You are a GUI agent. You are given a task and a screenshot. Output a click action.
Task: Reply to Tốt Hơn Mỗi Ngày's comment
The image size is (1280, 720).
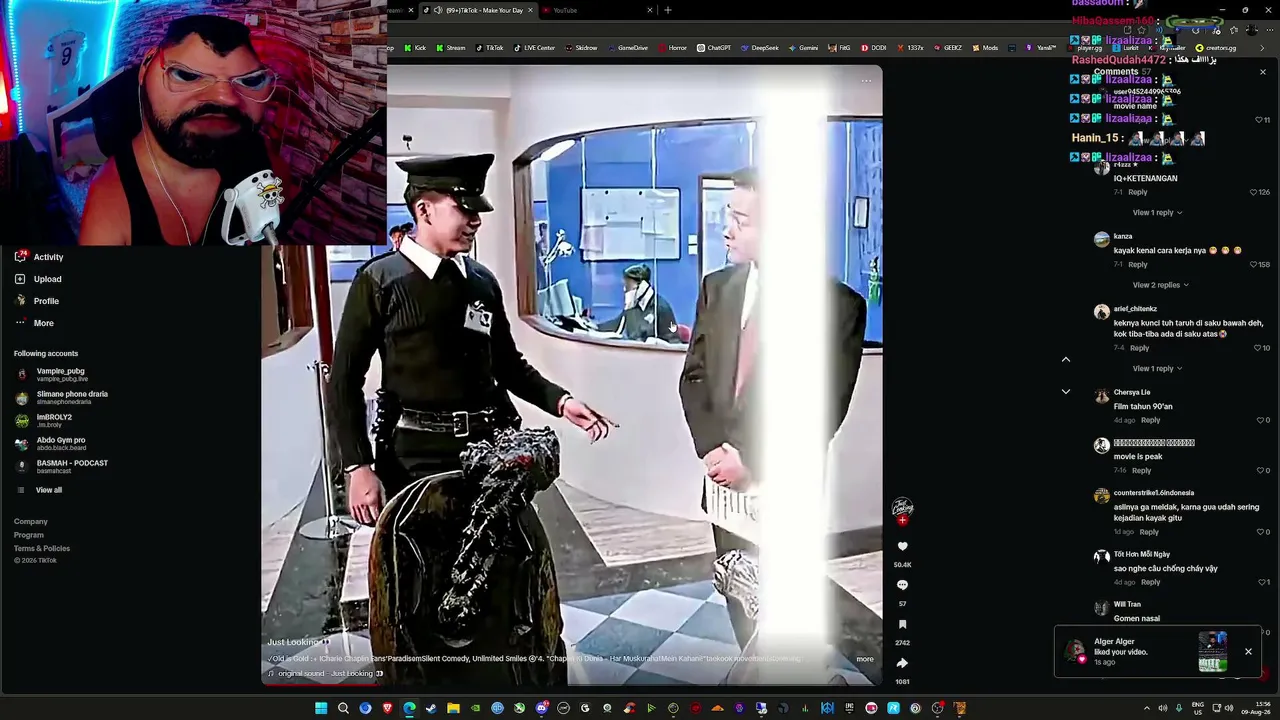click(1151, 582)
